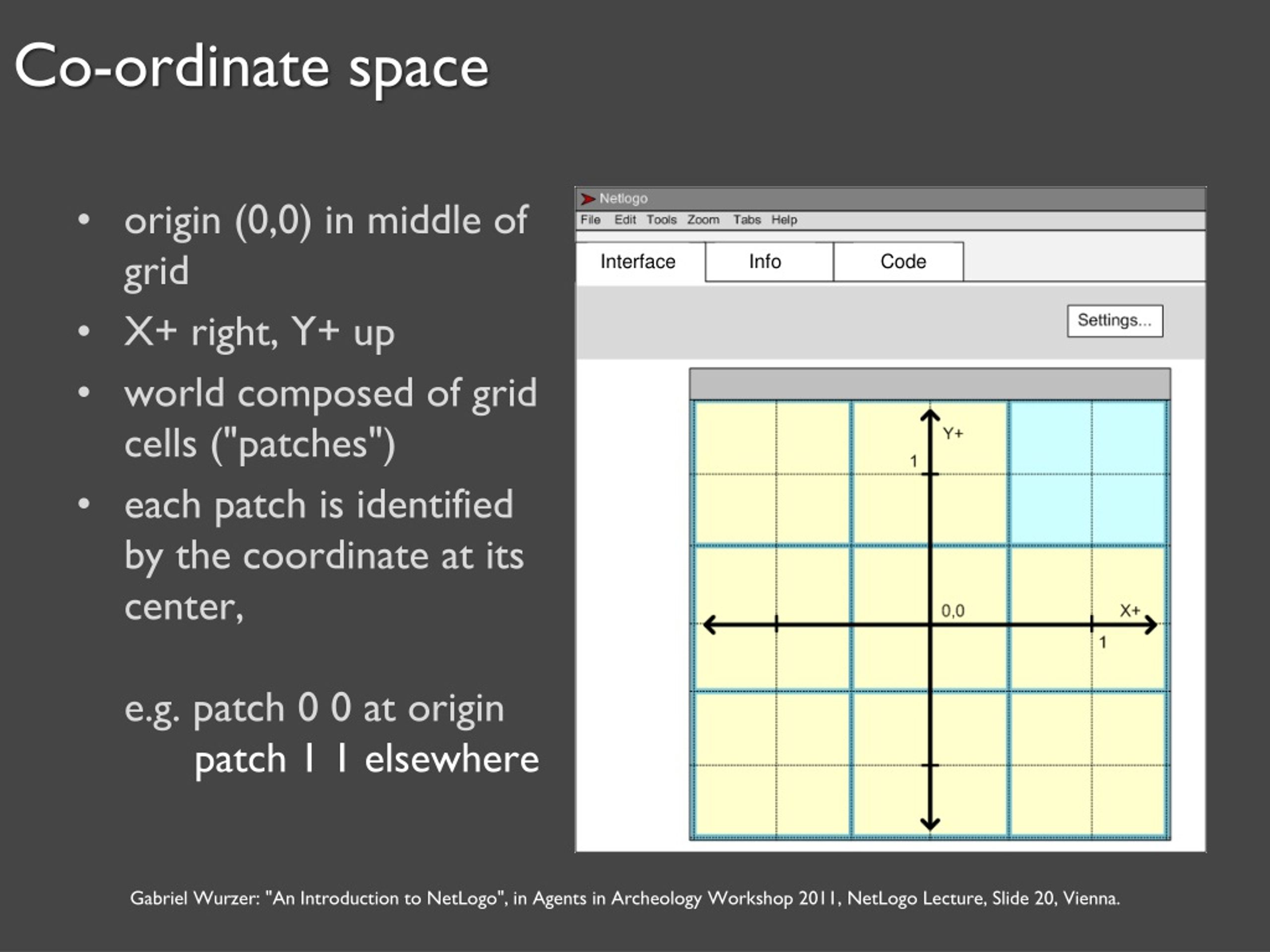The height and width of the screenshot is (952, 1270).
Task: Open the Zoom menu
Action: click(x=703, y=220)
